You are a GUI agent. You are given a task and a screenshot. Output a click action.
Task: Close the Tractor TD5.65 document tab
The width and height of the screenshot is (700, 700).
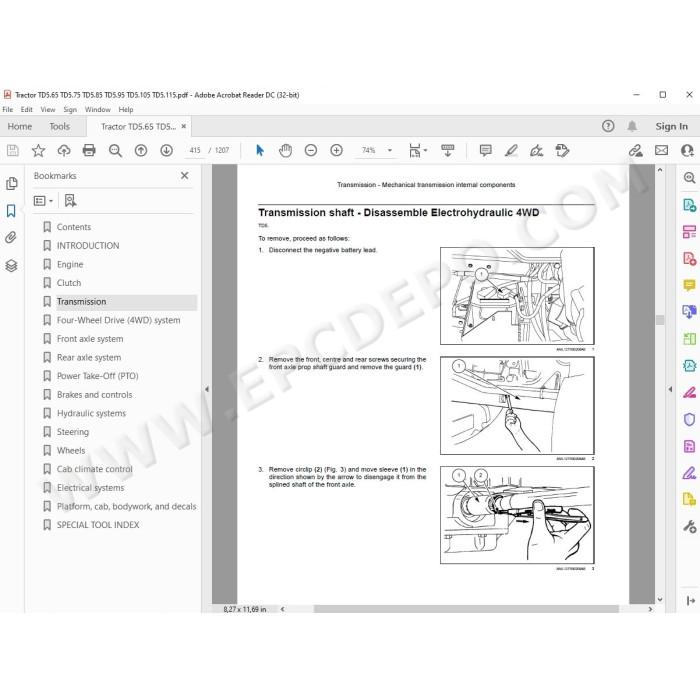click(183, 126)
